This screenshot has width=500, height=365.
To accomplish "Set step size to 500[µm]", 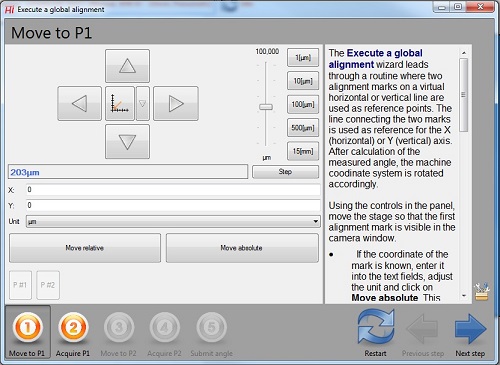I will pyautogui.click(x=303, y=128).
